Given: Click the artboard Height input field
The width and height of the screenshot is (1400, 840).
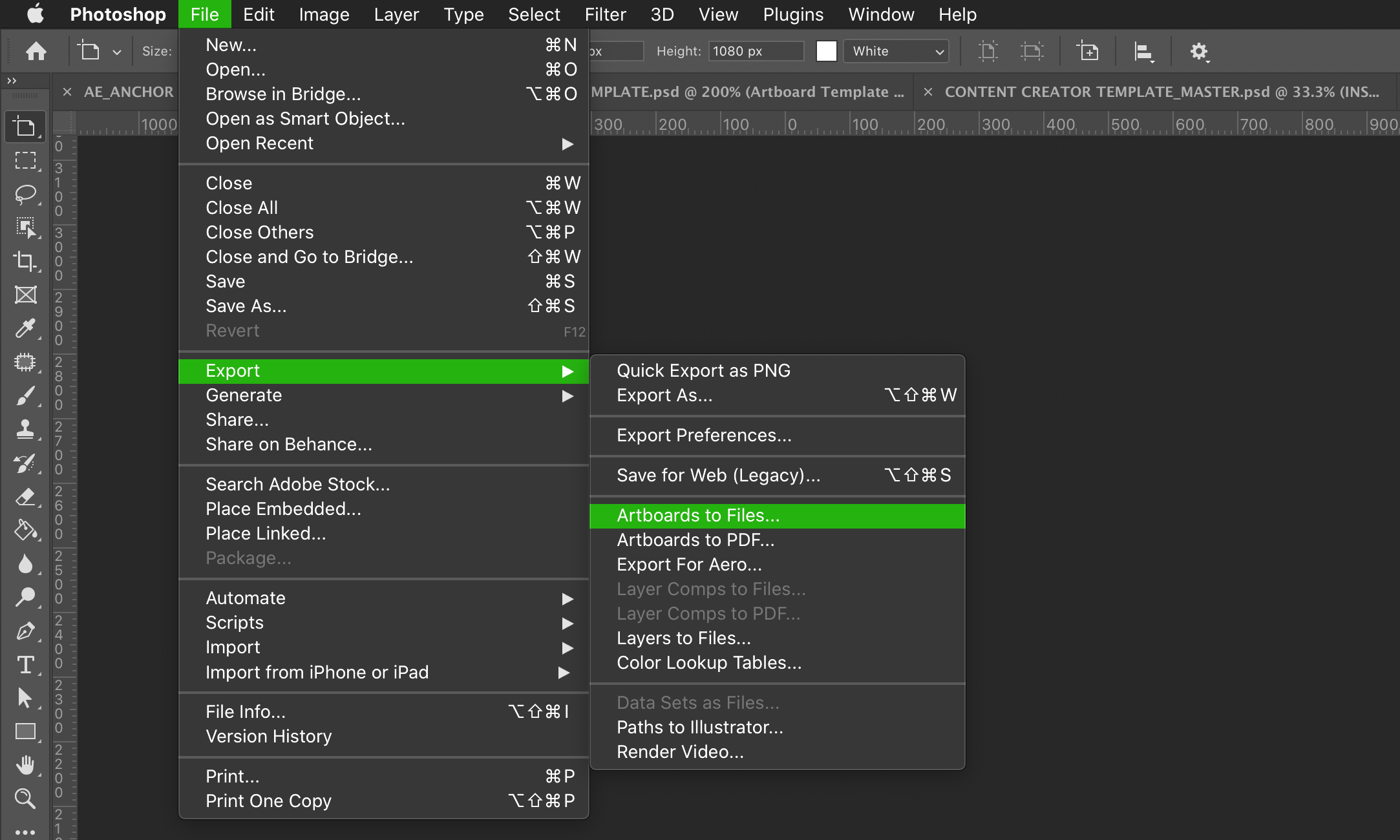Looking at the screenshot, I should point(756,51).
